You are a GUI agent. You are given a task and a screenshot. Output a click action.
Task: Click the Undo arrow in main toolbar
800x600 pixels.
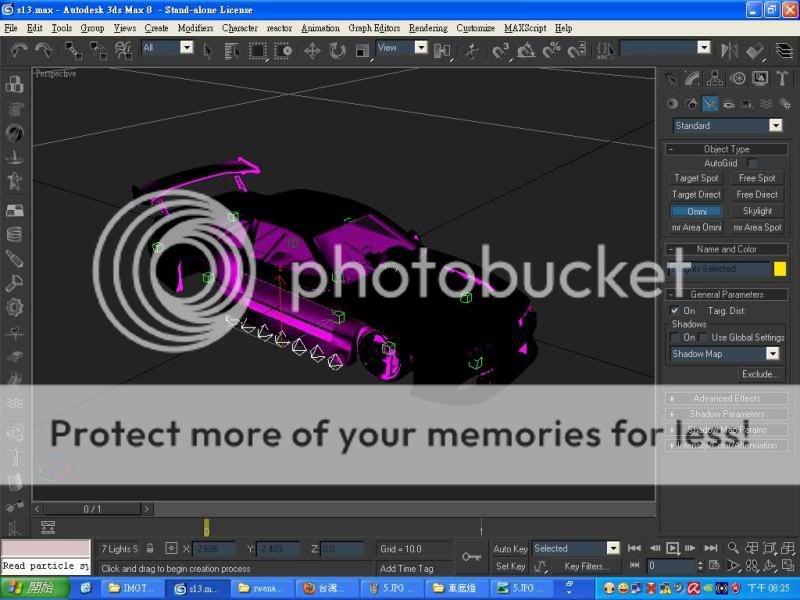[18, 50]
